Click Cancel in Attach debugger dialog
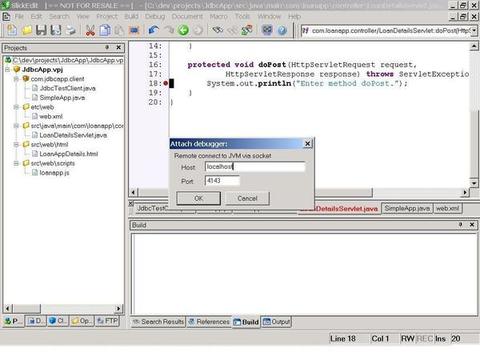The image size is (480, 360). tap(247, 198)
